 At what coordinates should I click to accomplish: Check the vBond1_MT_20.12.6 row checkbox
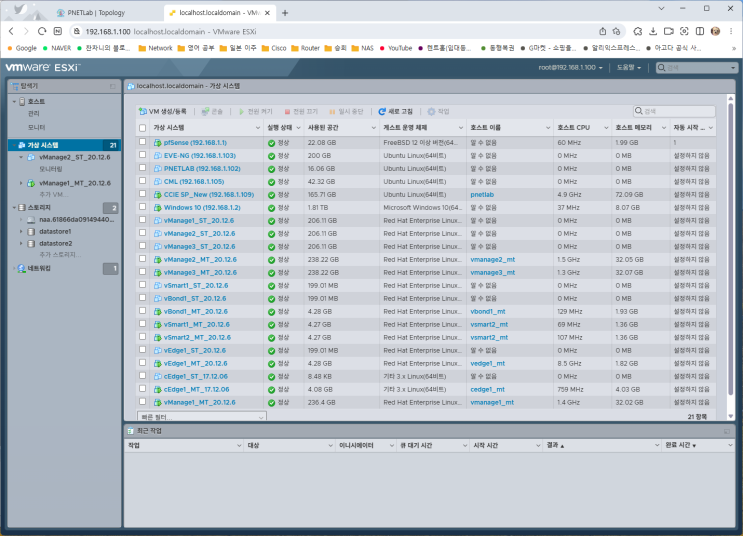click(143, 310)
